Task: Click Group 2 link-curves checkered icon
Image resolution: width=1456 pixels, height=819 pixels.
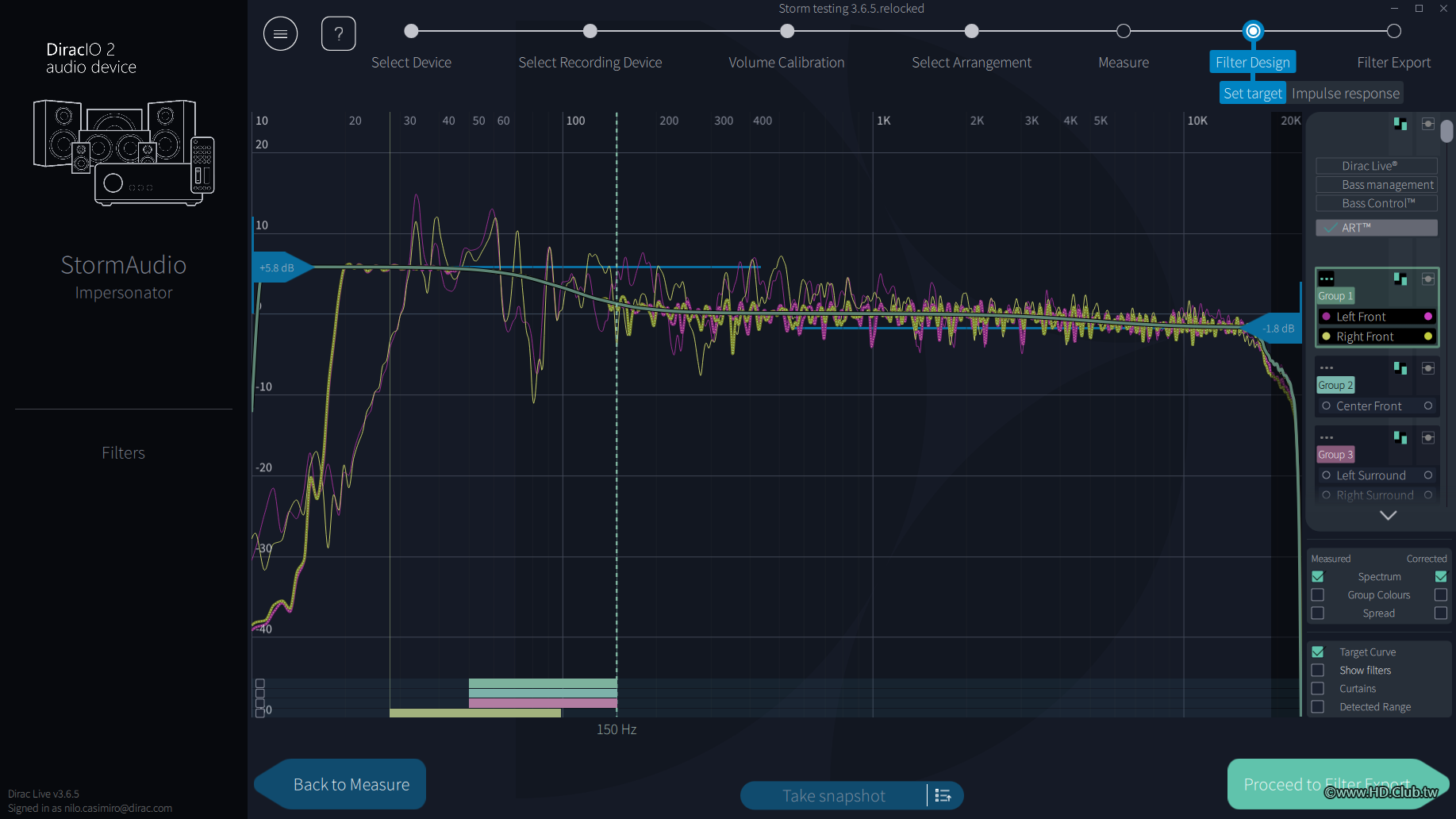Action: click(1400, 368)
